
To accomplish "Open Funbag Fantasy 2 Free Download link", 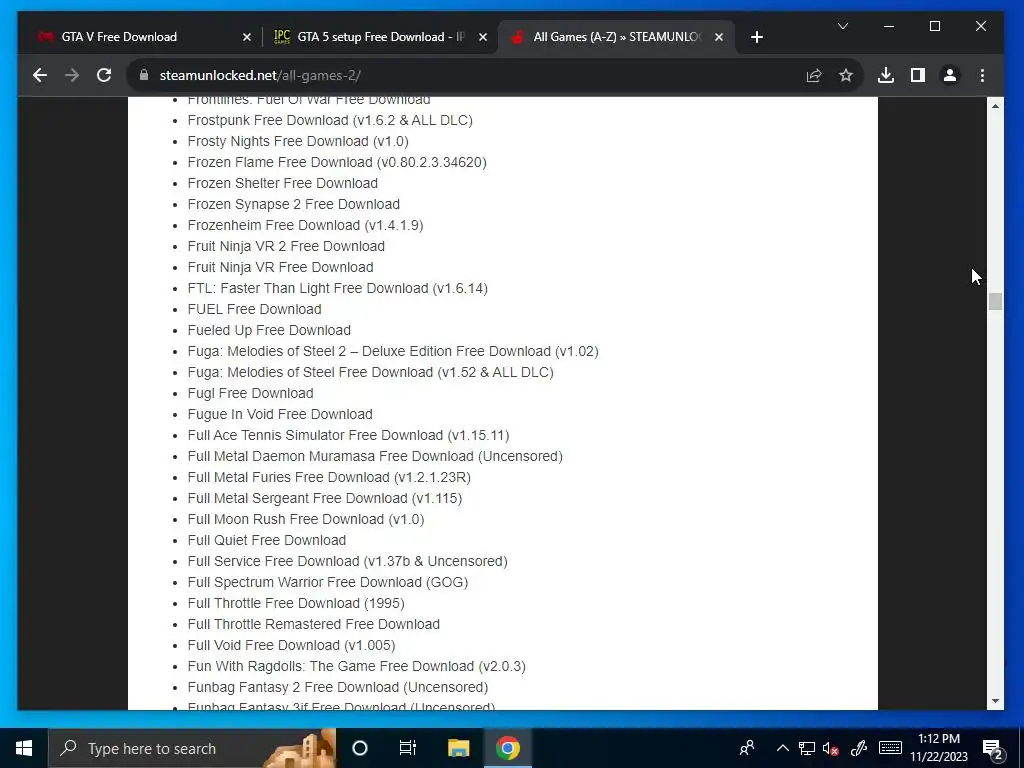I will tap(338, 687).
